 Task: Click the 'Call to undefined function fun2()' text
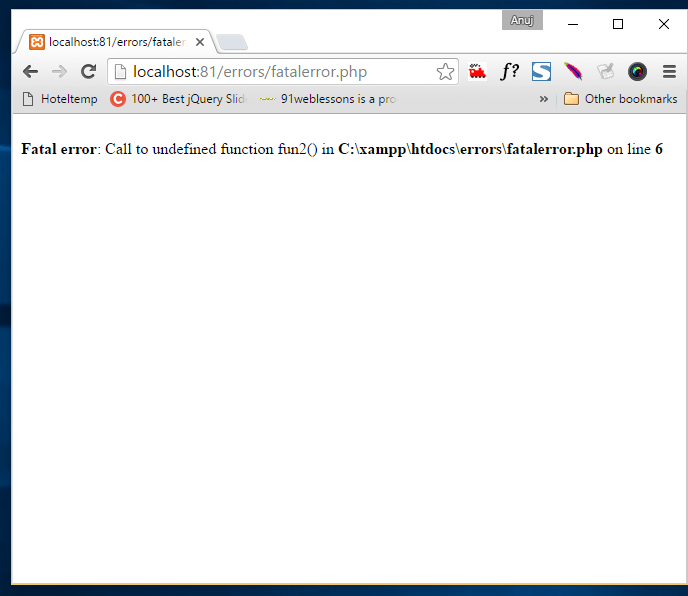coord(211,149)
